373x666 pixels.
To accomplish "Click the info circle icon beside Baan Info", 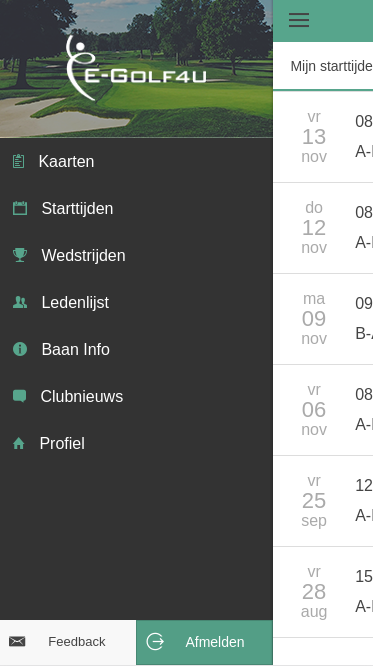I will (20, 349).
